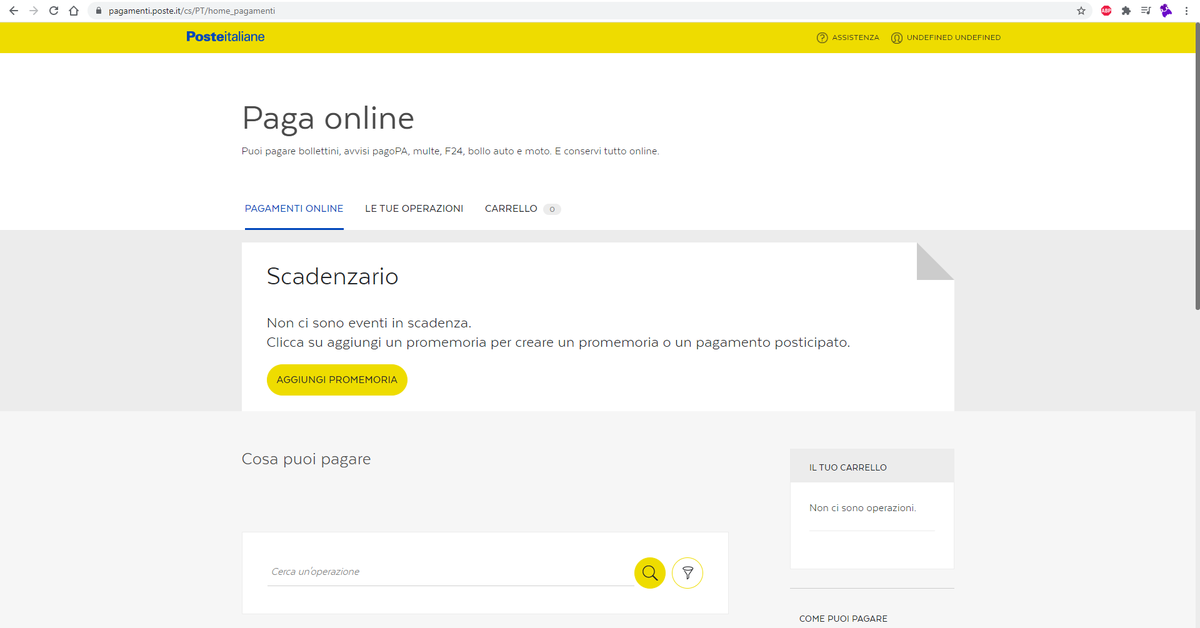Click the Posteitaliane logo

pyautogui.click(x=225, y=37)
